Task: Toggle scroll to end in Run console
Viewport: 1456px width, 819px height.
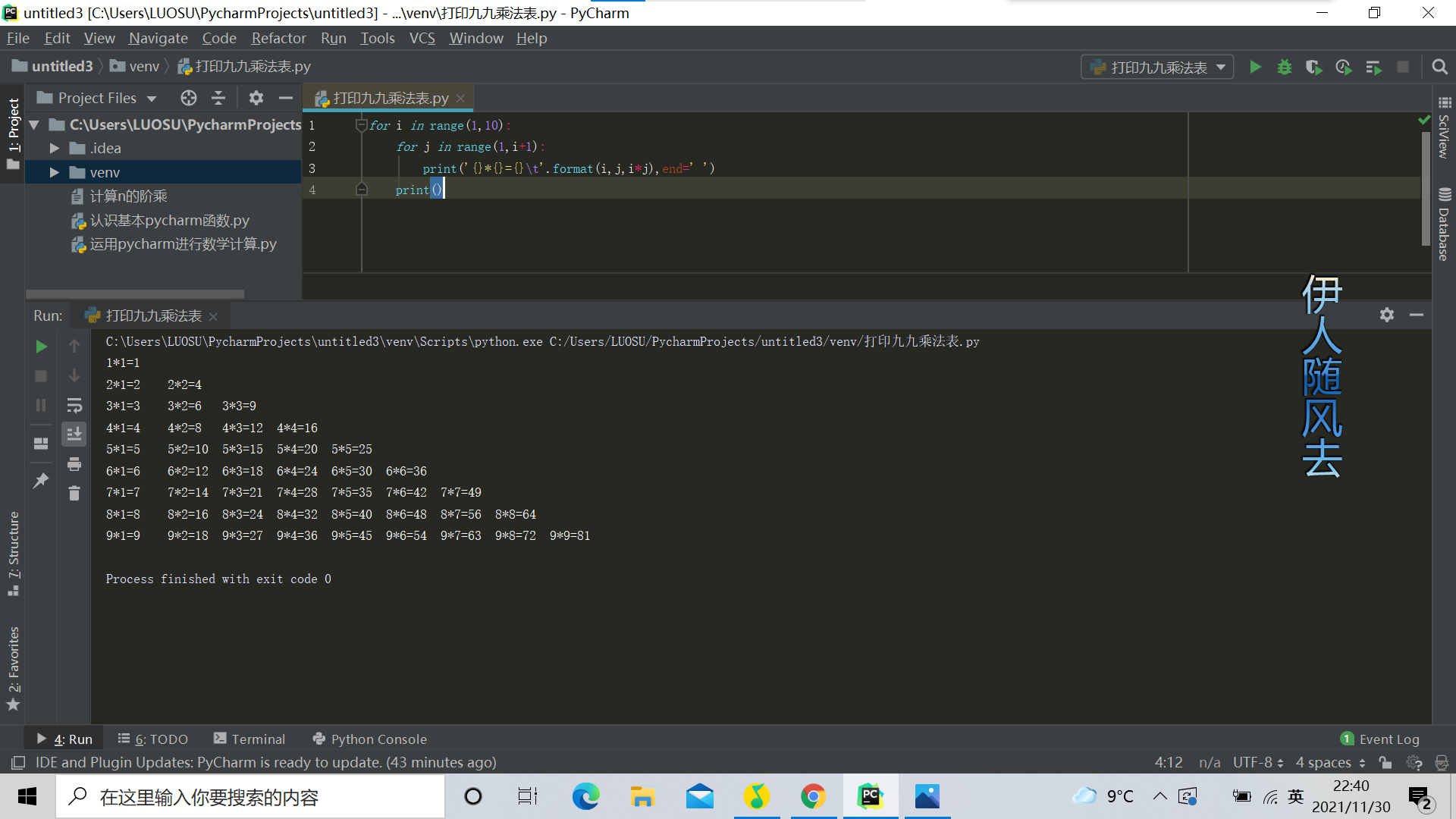Action: click(74, 435)
